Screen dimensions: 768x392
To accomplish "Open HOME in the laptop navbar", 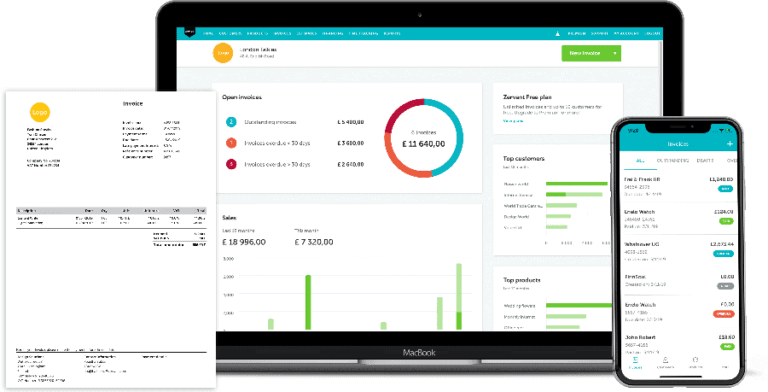I will coord(208,33).
